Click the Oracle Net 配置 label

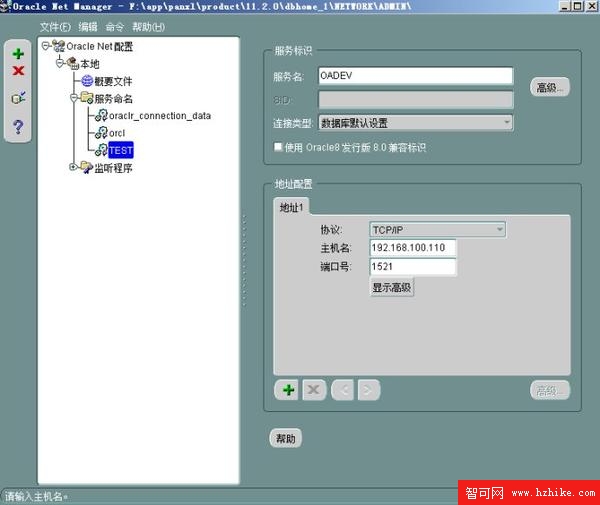pyautogui.click(x=99, y=46)
